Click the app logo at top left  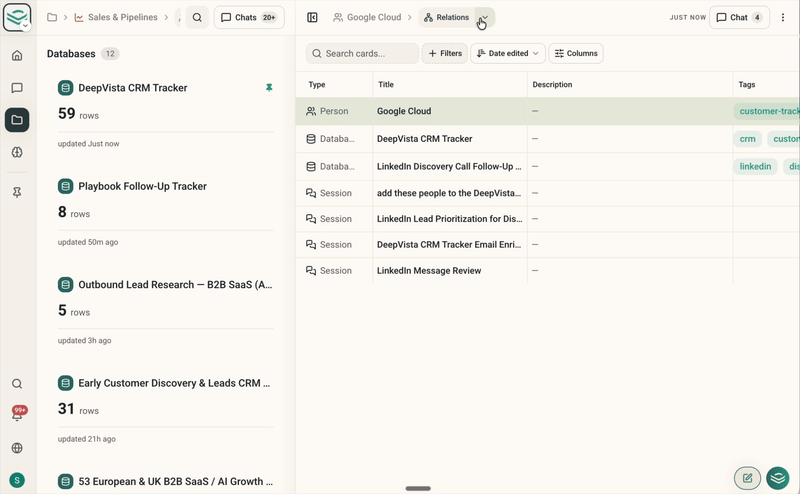(17, 17)
